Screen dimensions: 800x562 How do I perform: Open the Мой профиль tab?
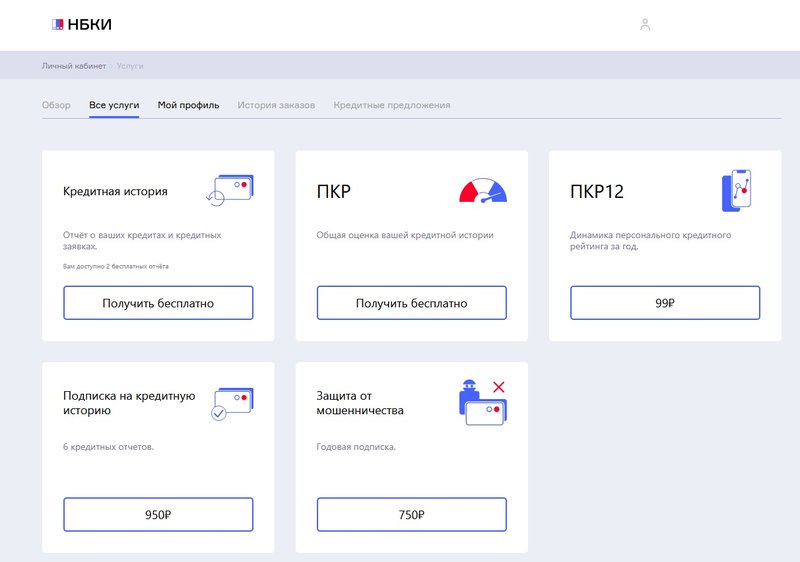click(188, 105)
